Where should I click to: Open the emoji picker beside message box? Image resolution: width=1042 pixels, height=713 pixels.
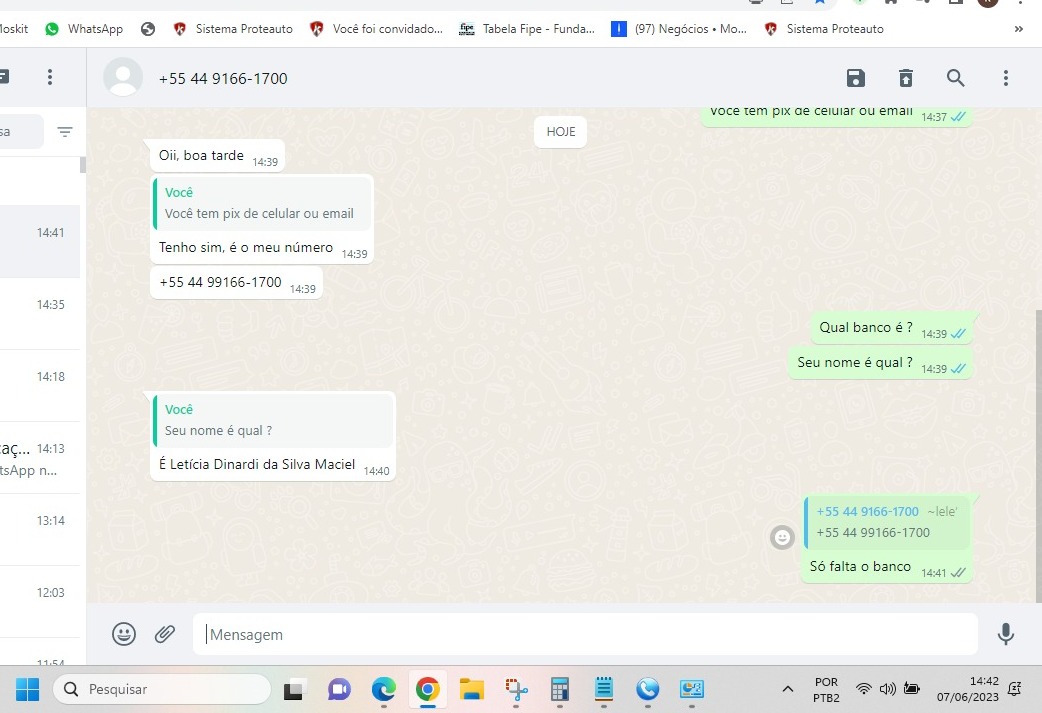click(124, 634)
